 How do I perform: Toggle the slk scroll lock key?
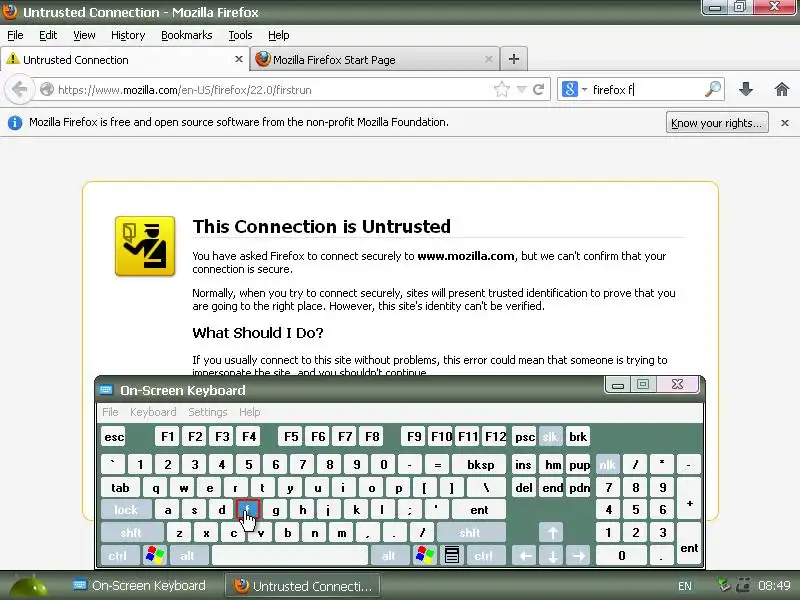tap(550, 437)
